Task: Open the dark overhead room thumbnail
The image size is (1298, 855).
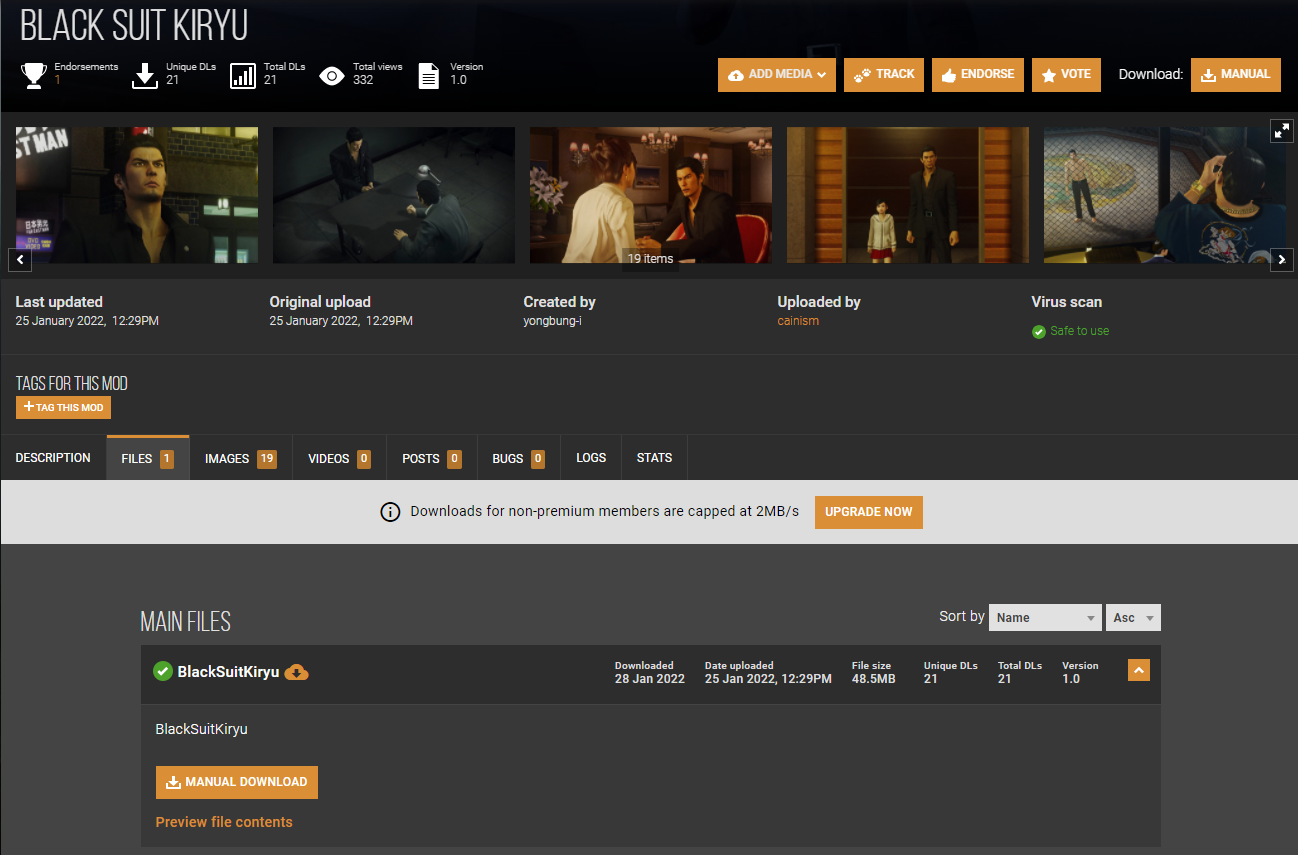Action: tap(394, 195)
